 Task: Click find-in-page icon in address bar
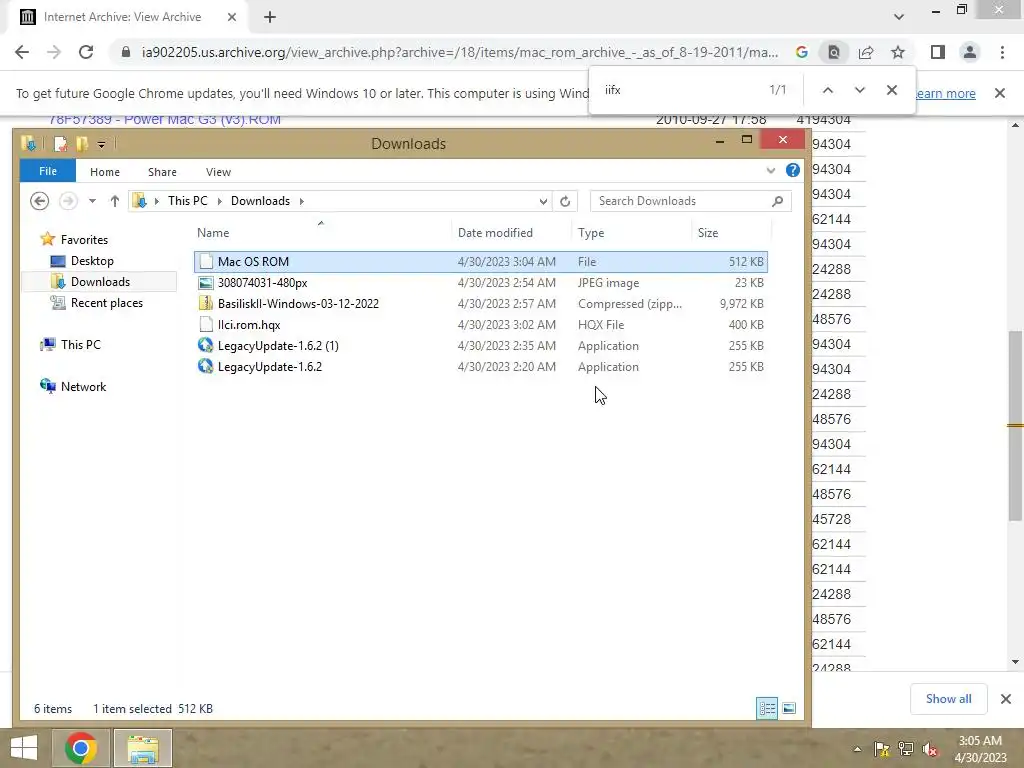(834, 52)
